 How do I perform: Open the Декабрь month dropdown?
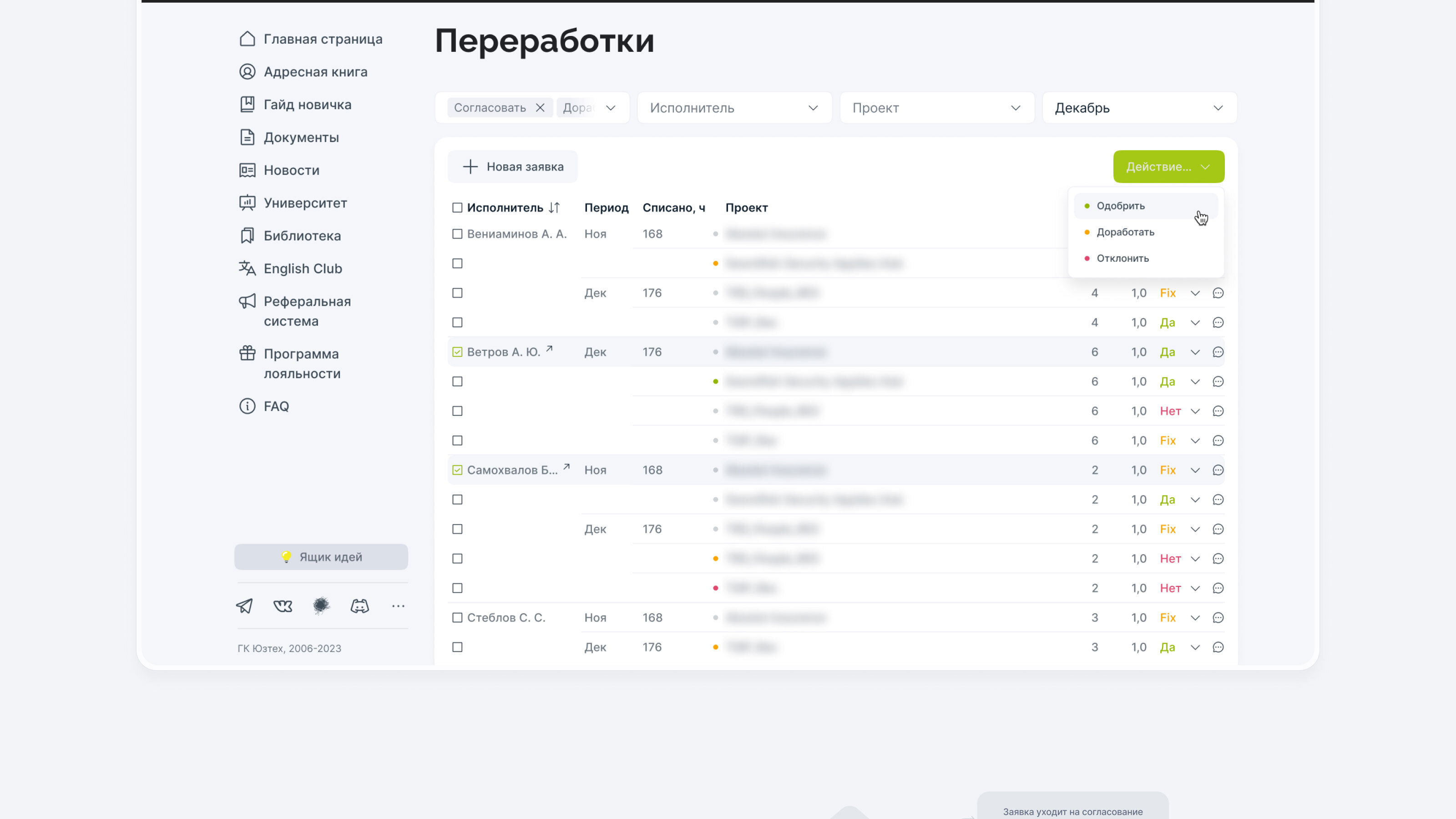click(1139, 107)
